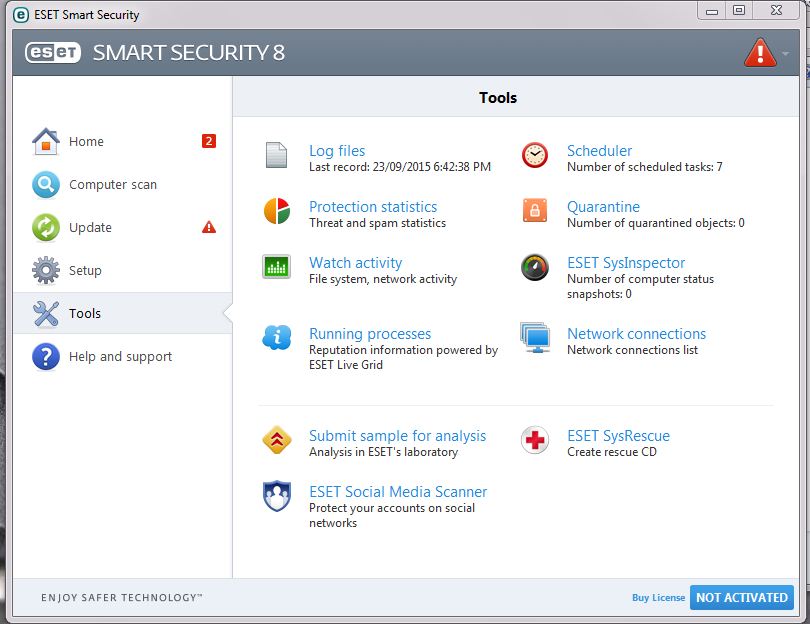This screenshot has width=810, height=624.
Task: Click the Buy License link
Action: tap(658, 598)
